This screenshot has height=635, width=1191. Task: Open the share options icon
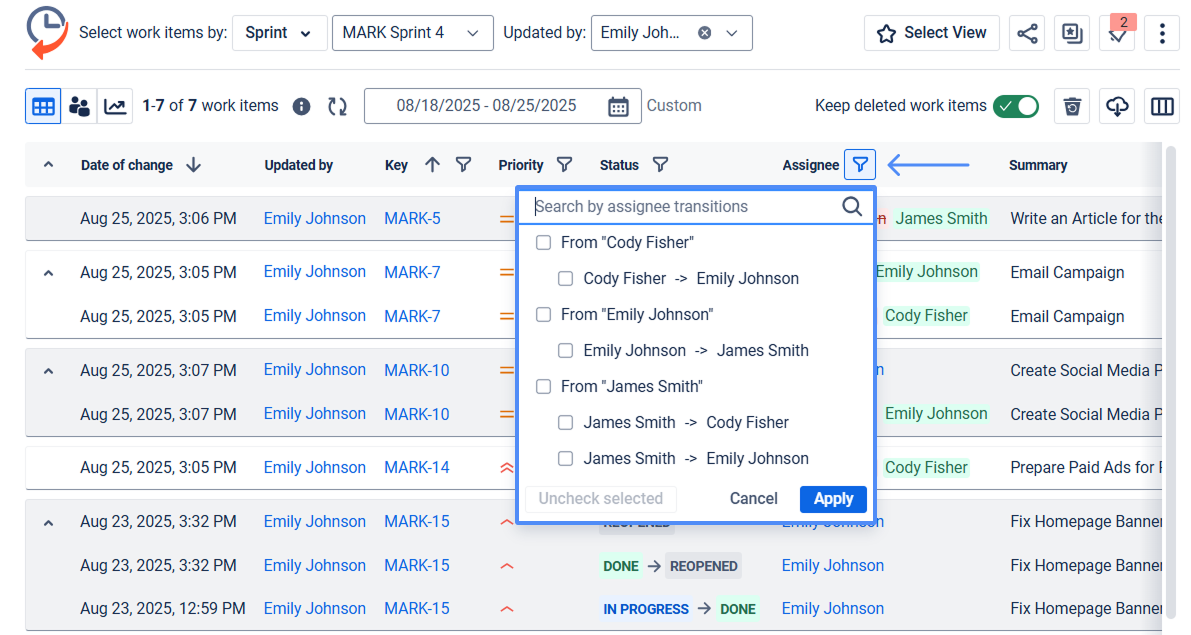point(1027,32)
